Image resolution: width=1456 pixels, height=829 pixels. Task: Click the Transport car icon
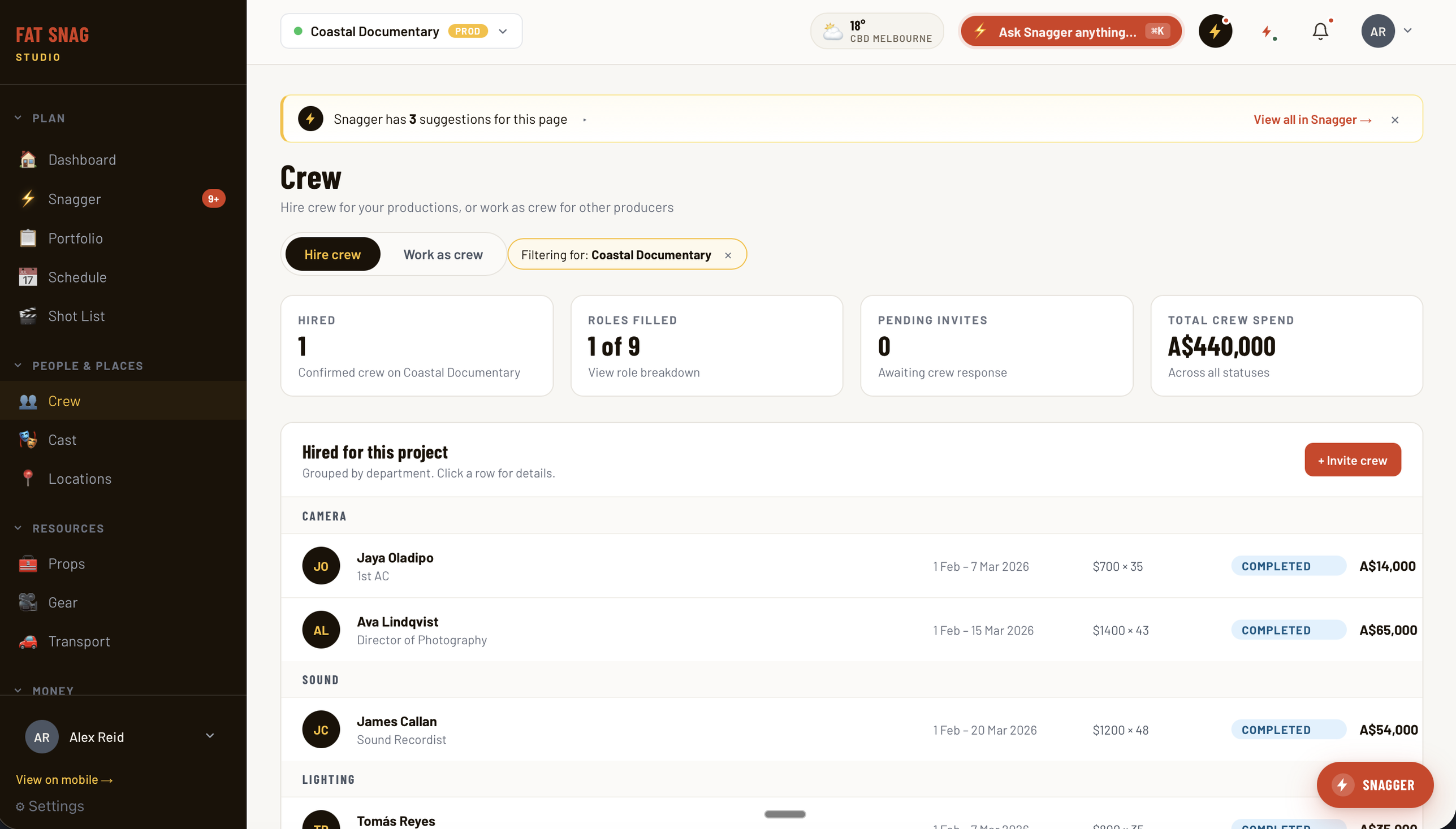28,641
